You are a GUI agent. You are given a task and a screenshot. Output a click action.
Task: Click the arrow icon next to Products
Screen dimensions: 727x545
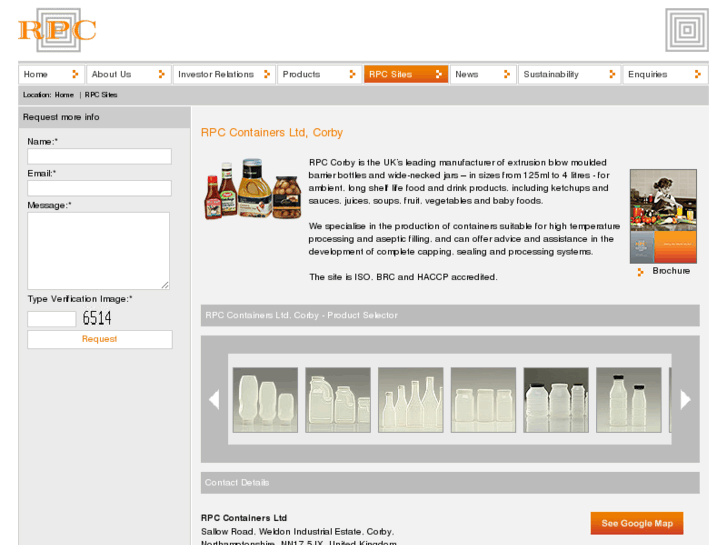point(352,74)
